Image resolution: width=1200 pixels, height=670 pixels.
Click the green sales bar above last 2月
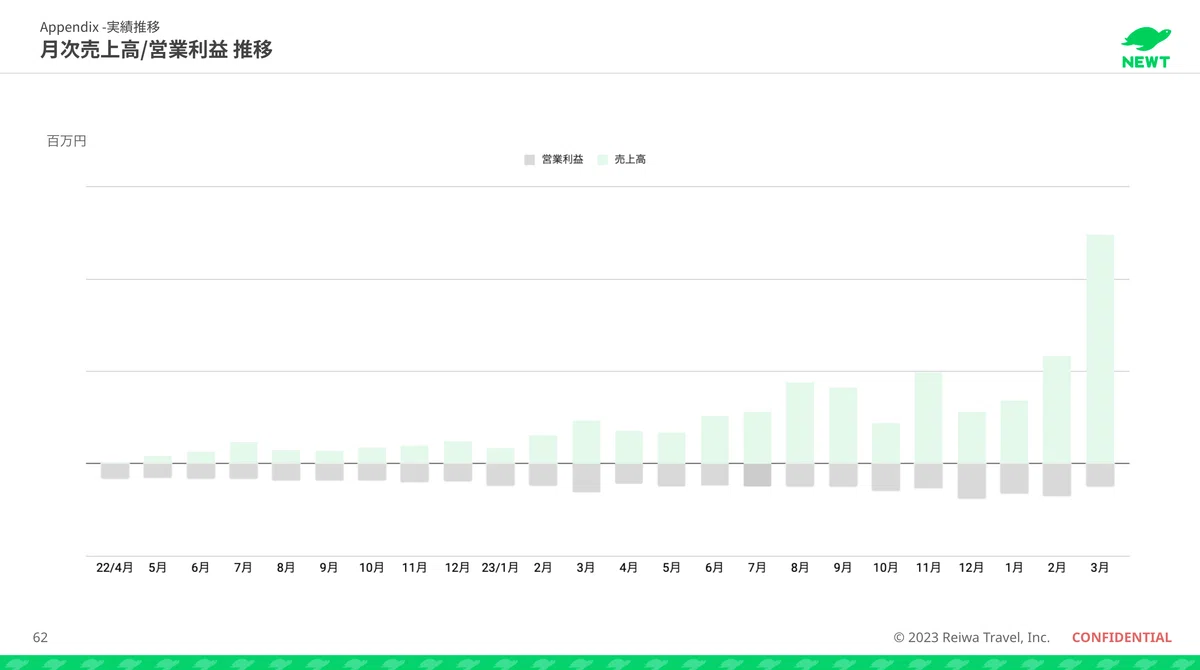[x=1057, y=410]
